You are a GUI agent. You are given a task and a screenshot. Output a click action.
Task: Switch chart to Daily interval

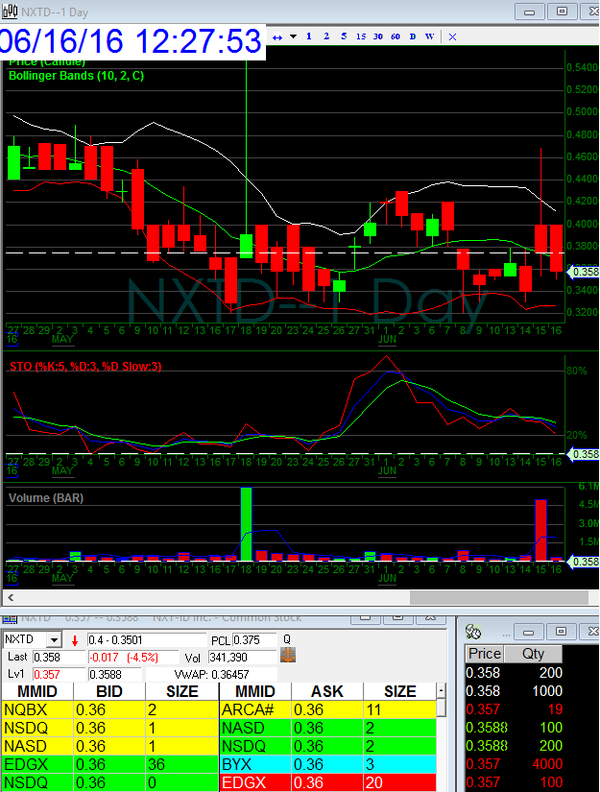click(413, 36)
